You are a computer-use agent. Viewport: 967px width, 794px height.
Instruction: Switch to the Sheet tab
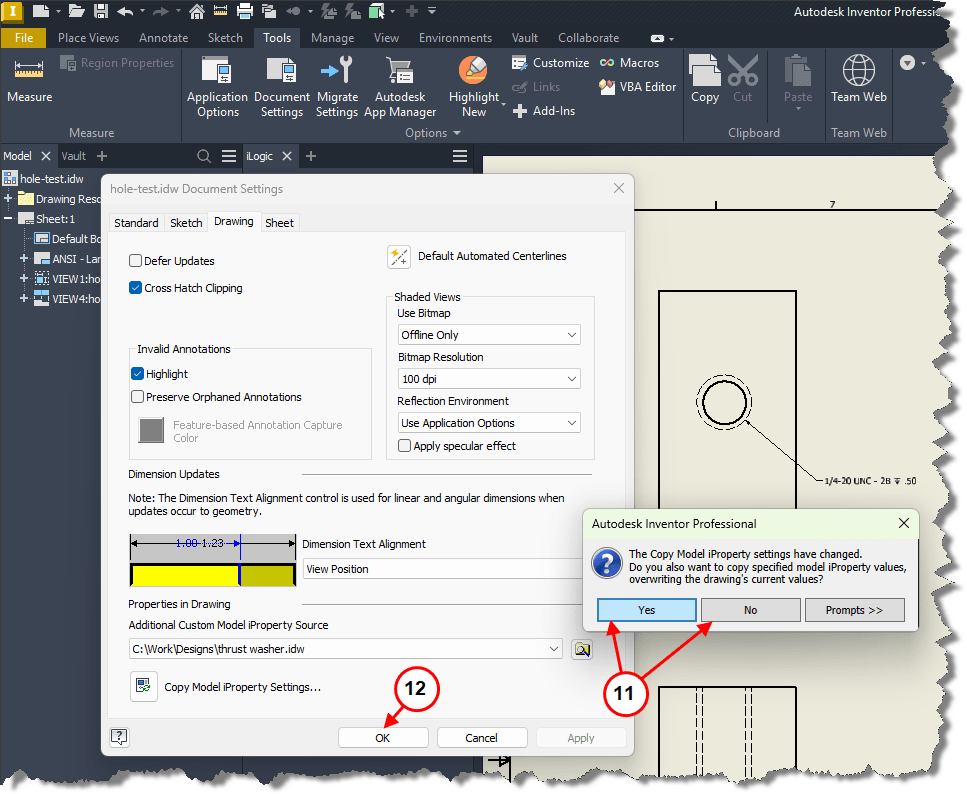[x=279, y=223]
